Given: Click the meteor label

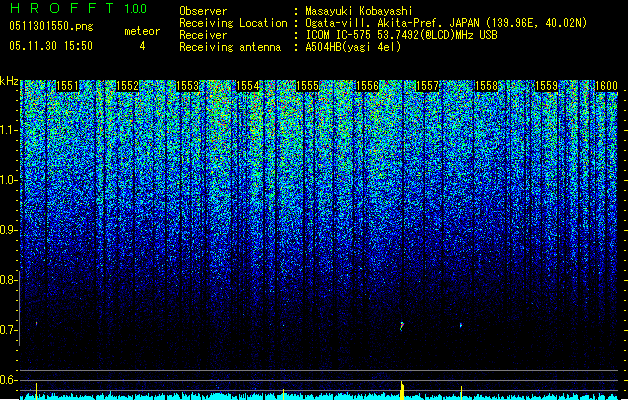Looking at the screenshot, I should point(142,31).
